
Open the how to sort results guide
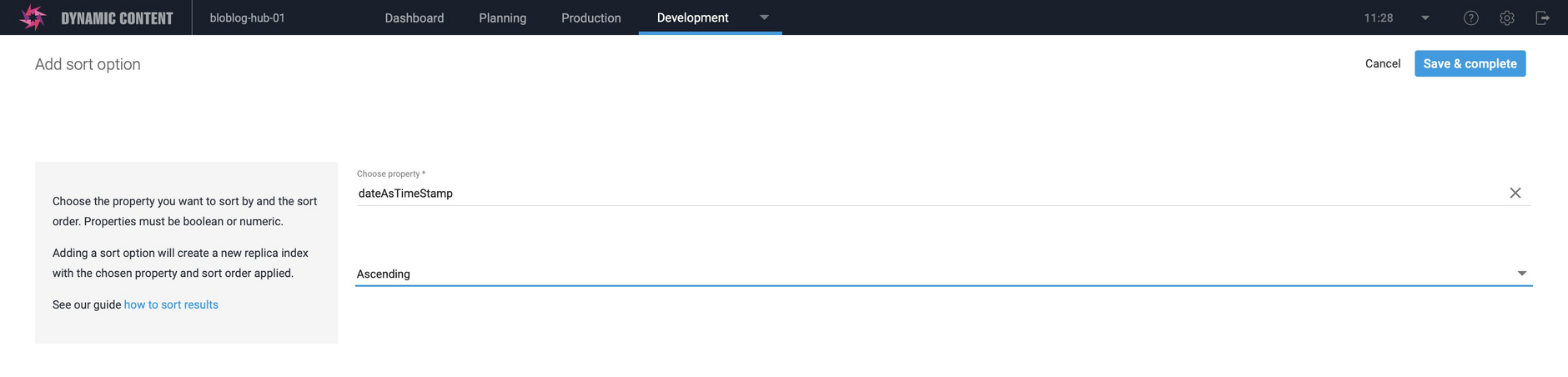tap(171, 304)
